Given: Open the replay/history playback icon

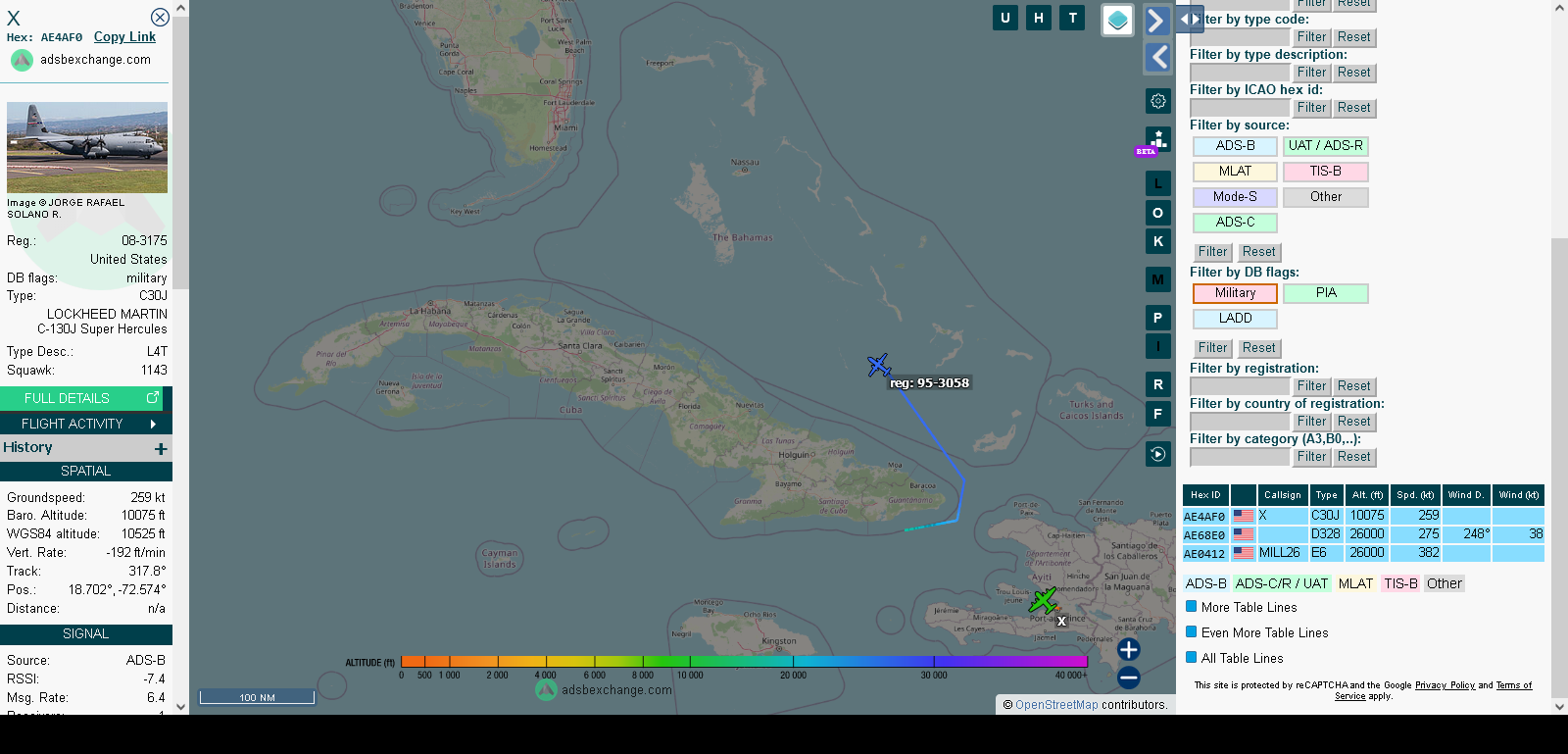Looking at the screenshot, I should pyautogui.click(x=1158, y=454).
